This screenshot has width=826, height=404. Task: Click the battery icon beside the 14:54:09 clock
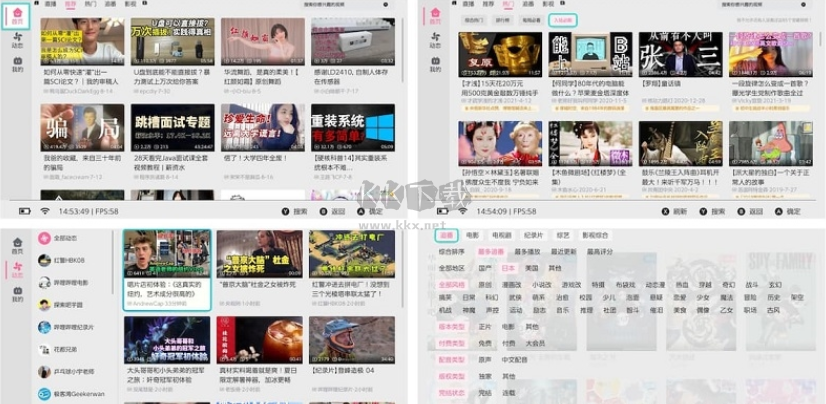(x=443, y=211)
